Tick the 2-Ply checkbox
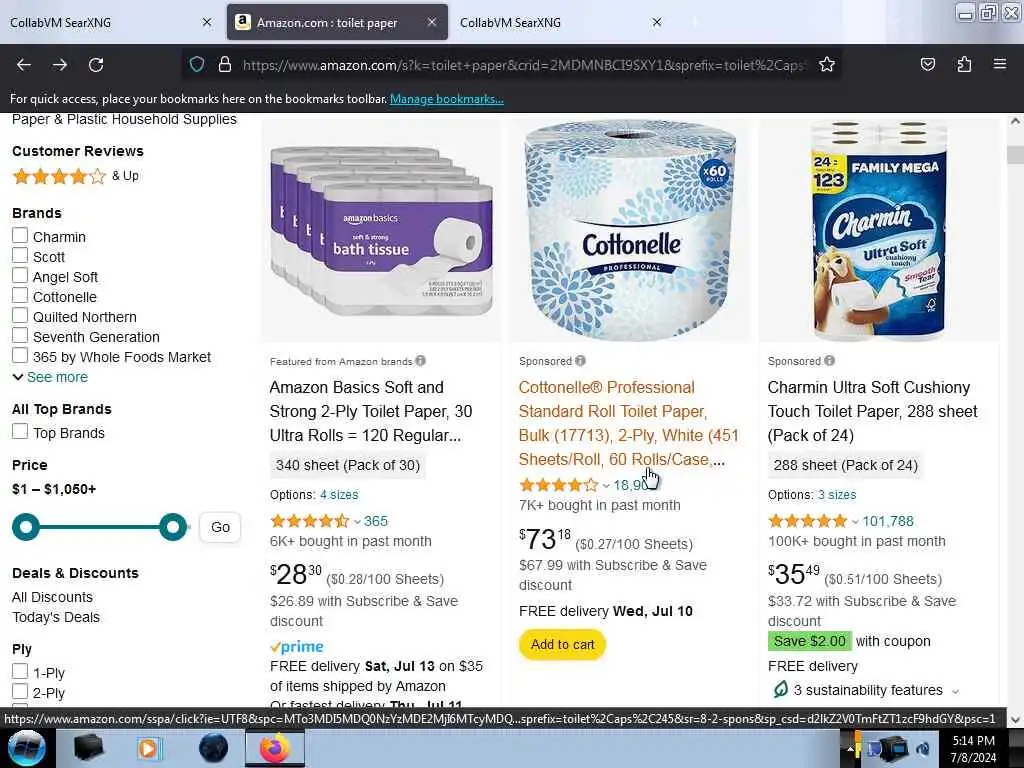 tap(20, 692)
